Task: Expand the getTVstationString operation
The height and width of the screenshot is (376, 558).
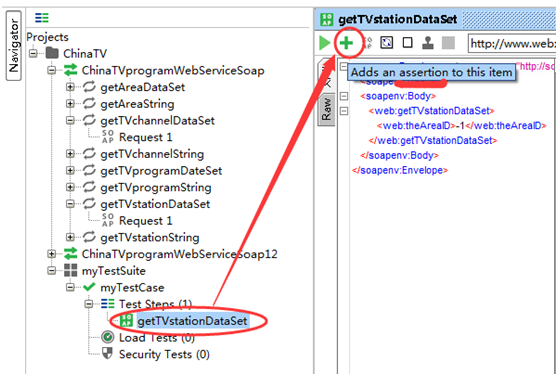Action: [70, 237]
